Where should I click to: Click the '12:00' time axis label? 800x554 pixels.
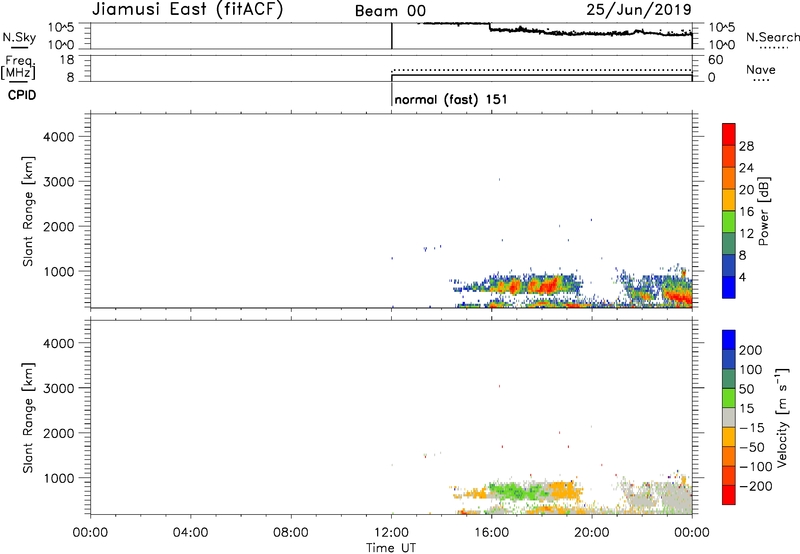click(x=391, y=533)
